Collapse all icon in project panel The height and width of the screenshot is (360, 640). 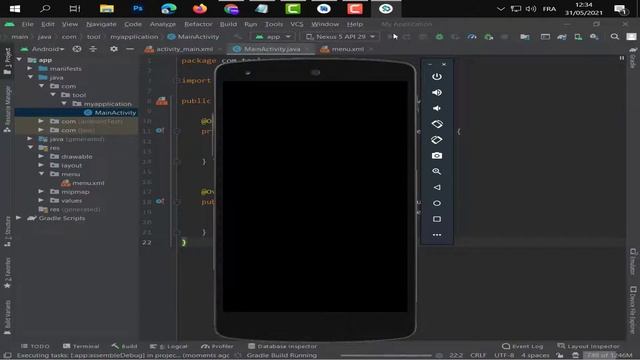(93, 49)
